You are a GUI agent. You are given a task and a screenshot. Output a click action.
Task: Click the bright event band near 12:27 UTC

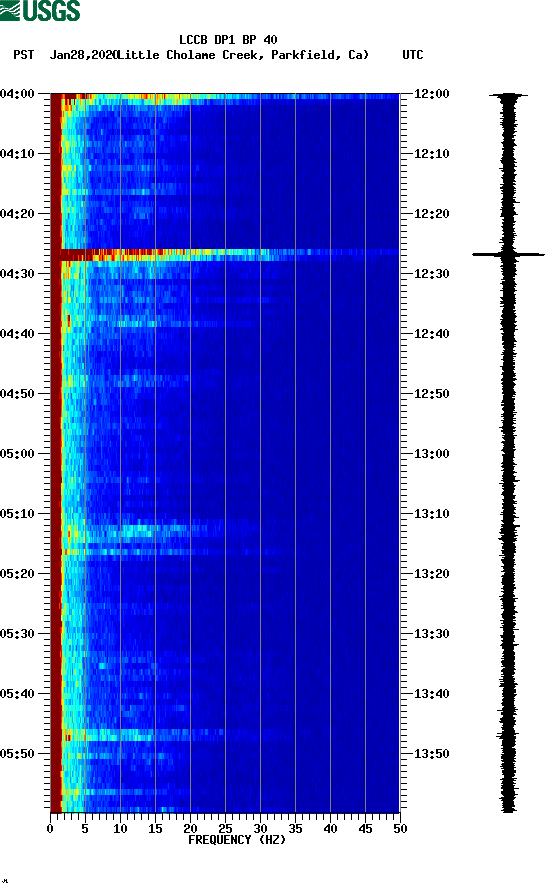pyautogui.click(x=225, y=255)
